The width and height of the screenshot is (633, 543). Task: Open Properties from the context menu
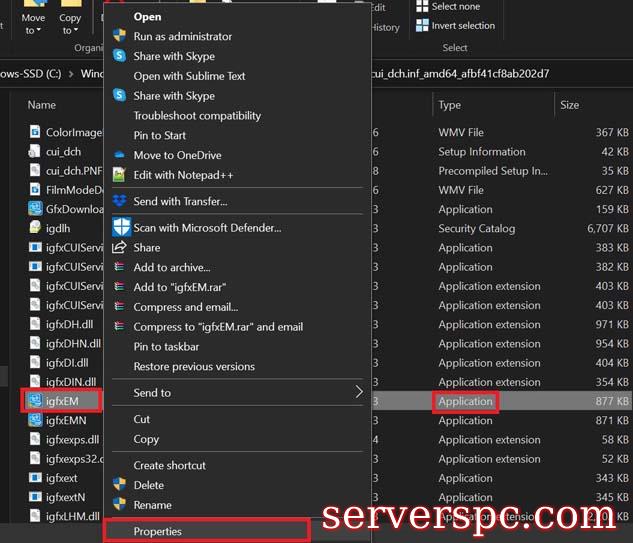[x=158, y=532]
